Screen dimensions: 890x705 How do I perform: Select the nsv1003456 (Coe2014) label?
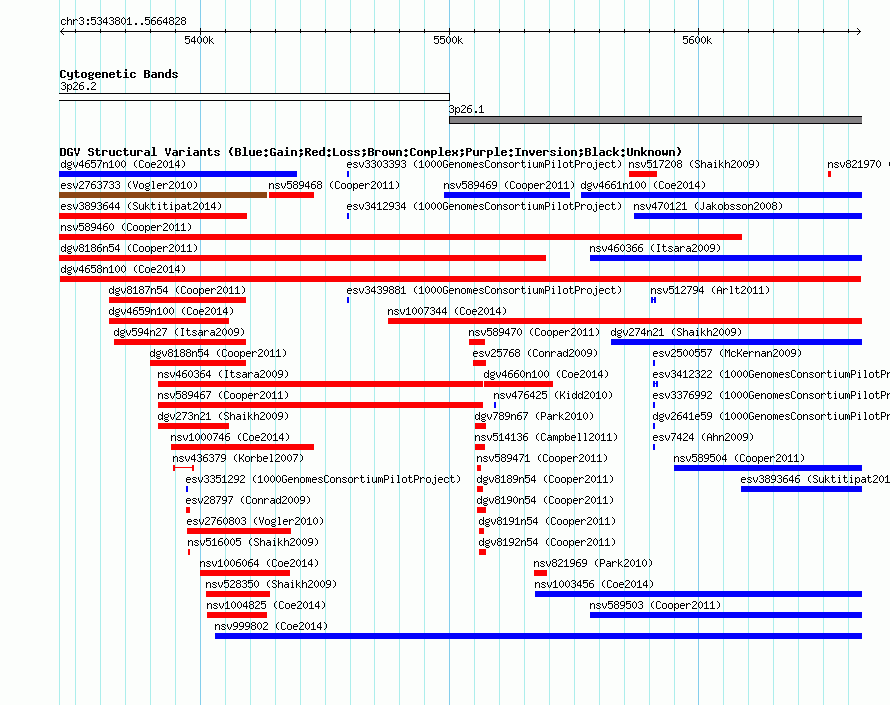pyautogui.click(x=594, y=585)
